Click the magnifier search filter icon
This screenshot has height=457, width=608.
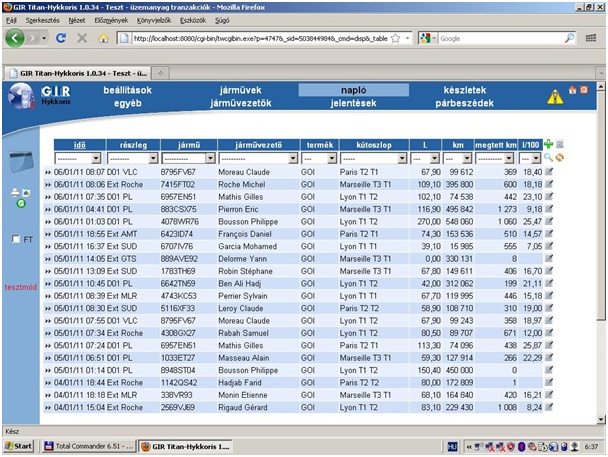coord(548,157)
